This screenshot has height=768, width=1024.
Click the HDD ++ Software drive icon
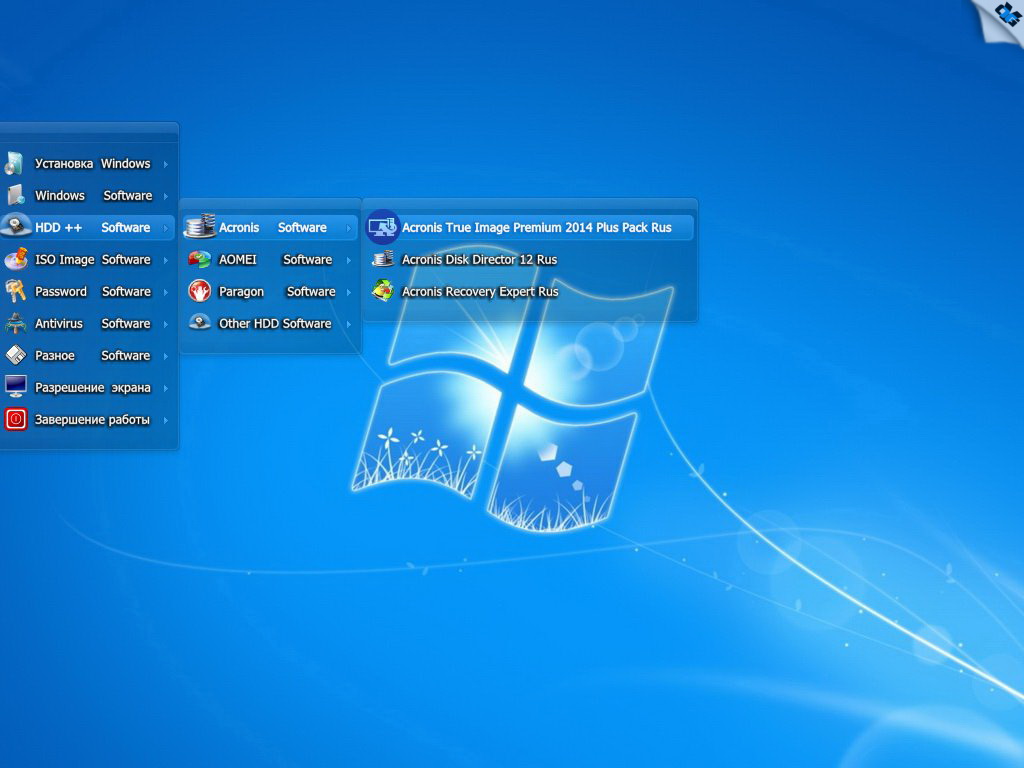(16, 225)
